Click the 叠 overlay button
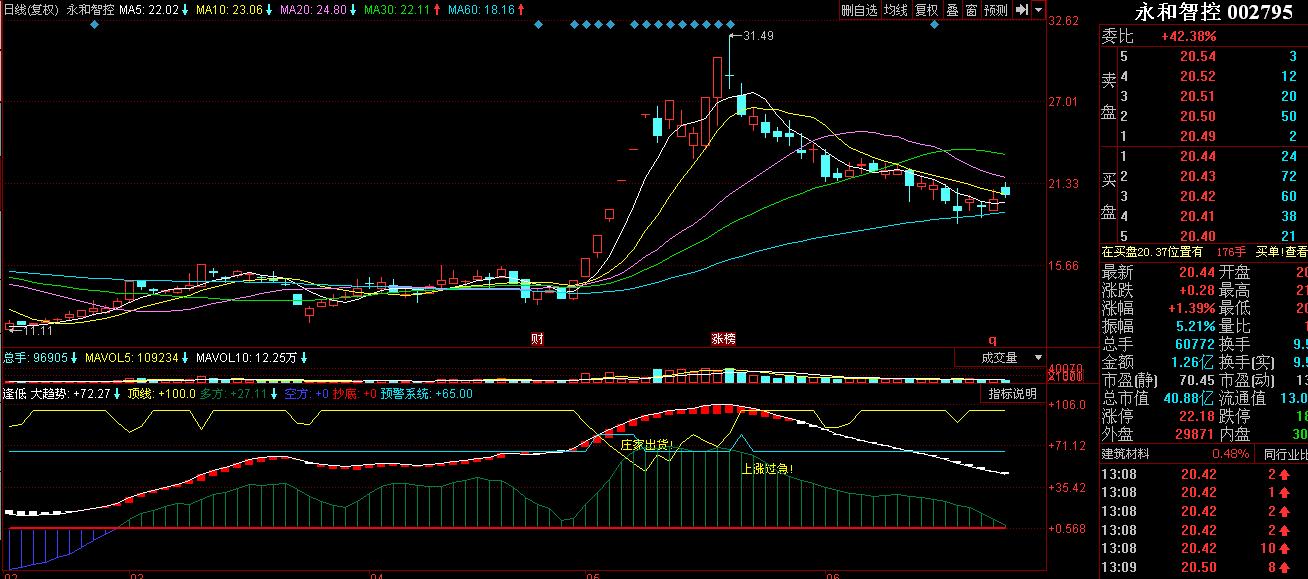 click(952, 9)
